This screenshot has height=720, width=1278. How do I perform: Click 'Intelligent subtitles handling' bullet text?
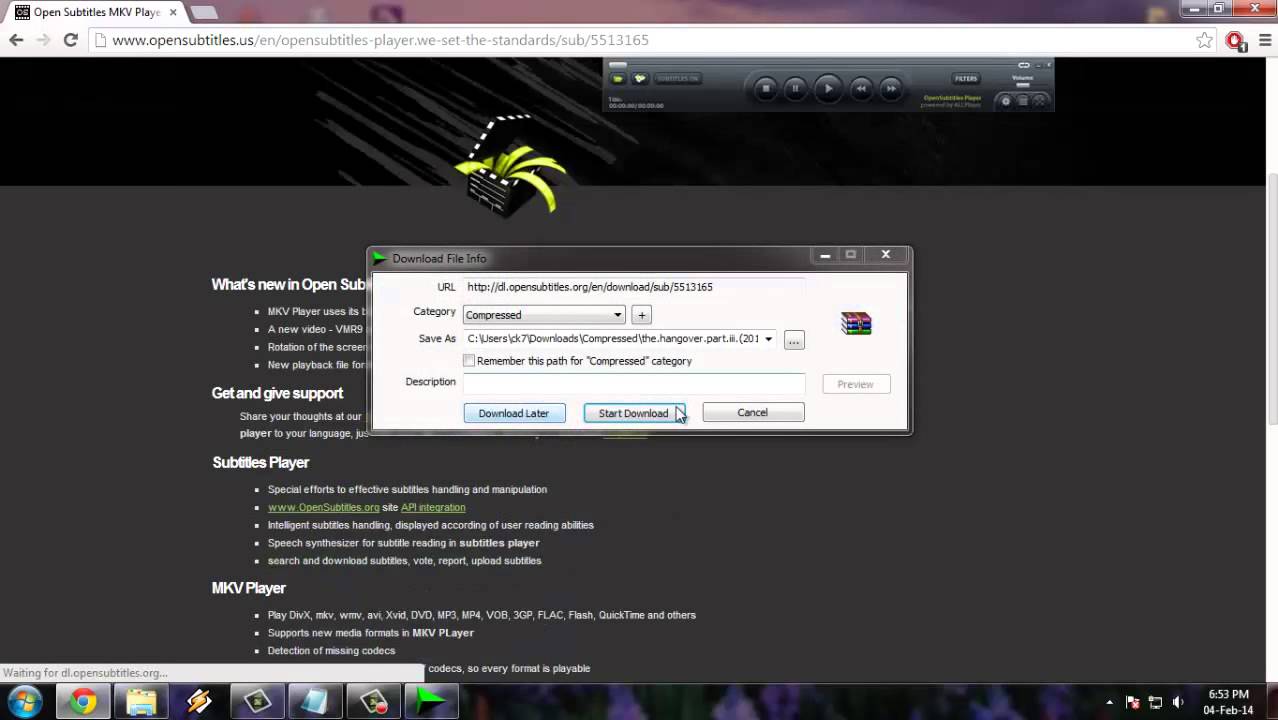pos(431,525)
